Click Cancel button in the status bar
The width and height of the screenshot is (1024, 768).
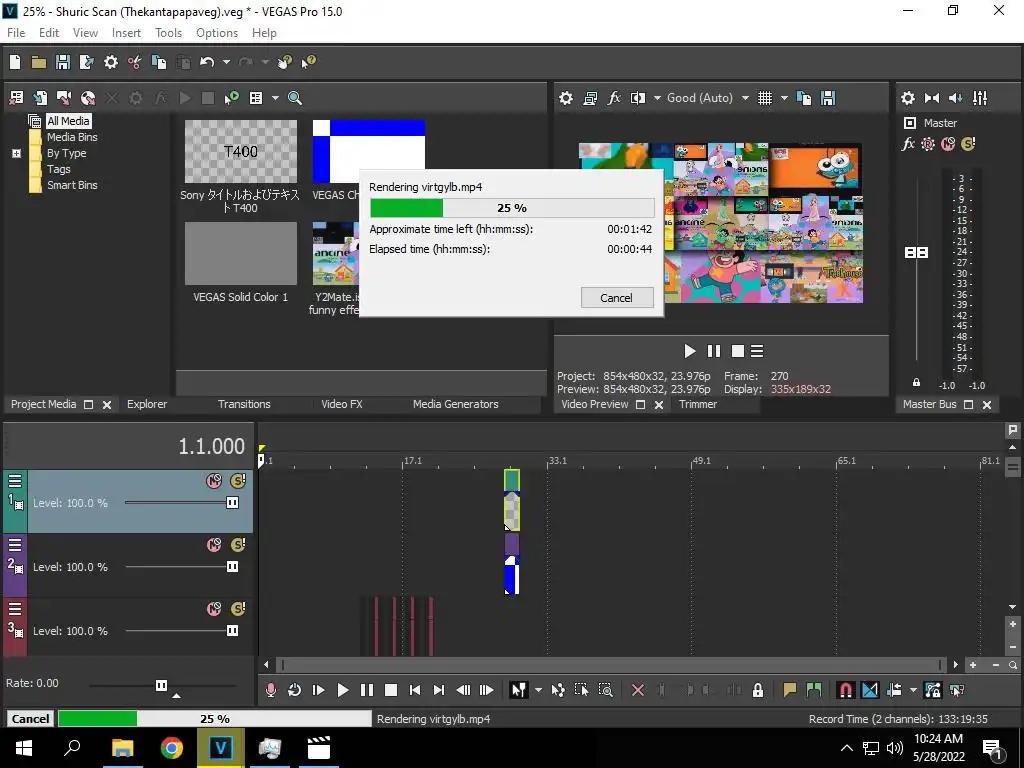pos(30,719)
